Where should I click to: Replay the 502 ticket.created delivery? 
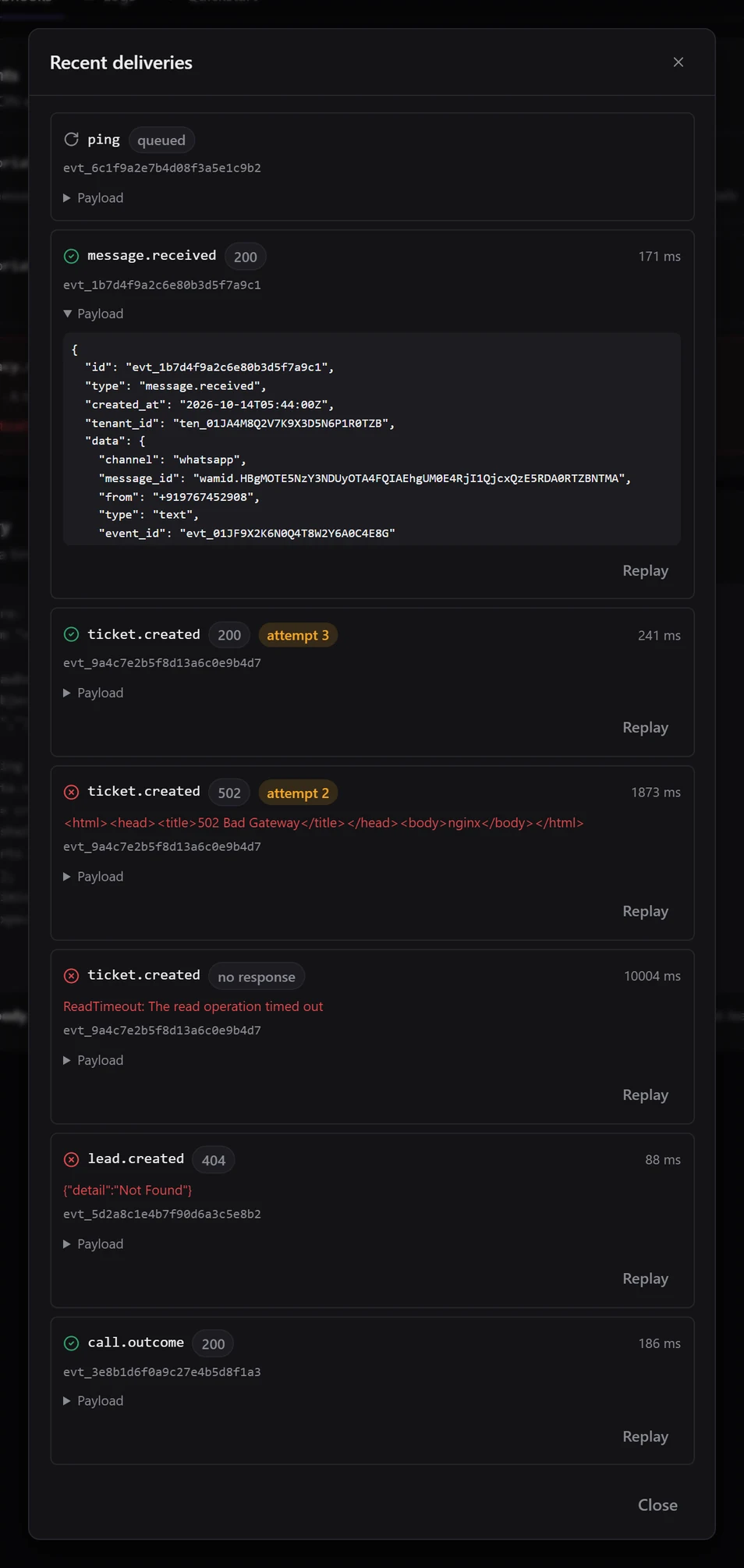[x=645, y=911]
